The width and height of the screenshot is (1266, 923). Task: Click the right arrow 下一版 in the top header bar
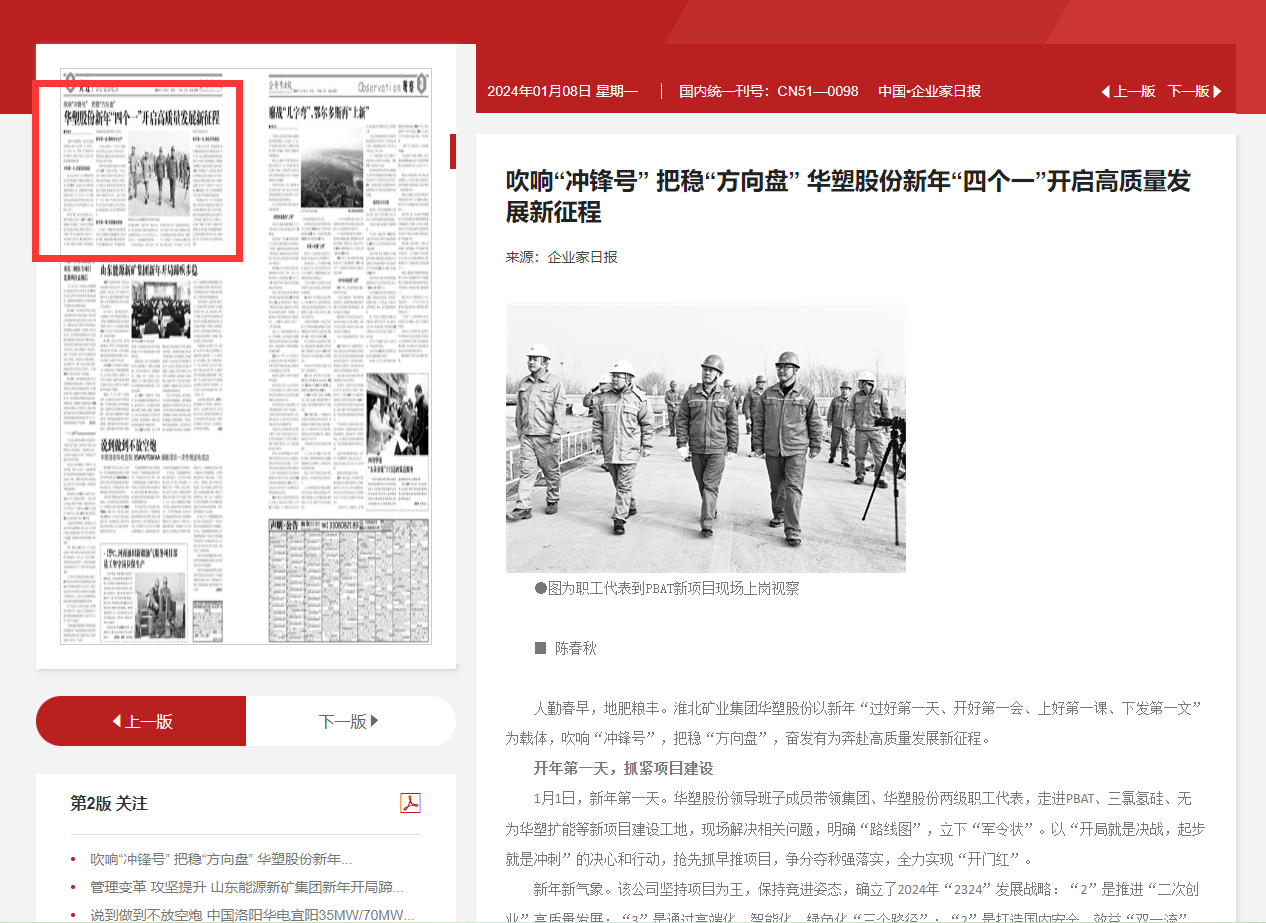1194,91
